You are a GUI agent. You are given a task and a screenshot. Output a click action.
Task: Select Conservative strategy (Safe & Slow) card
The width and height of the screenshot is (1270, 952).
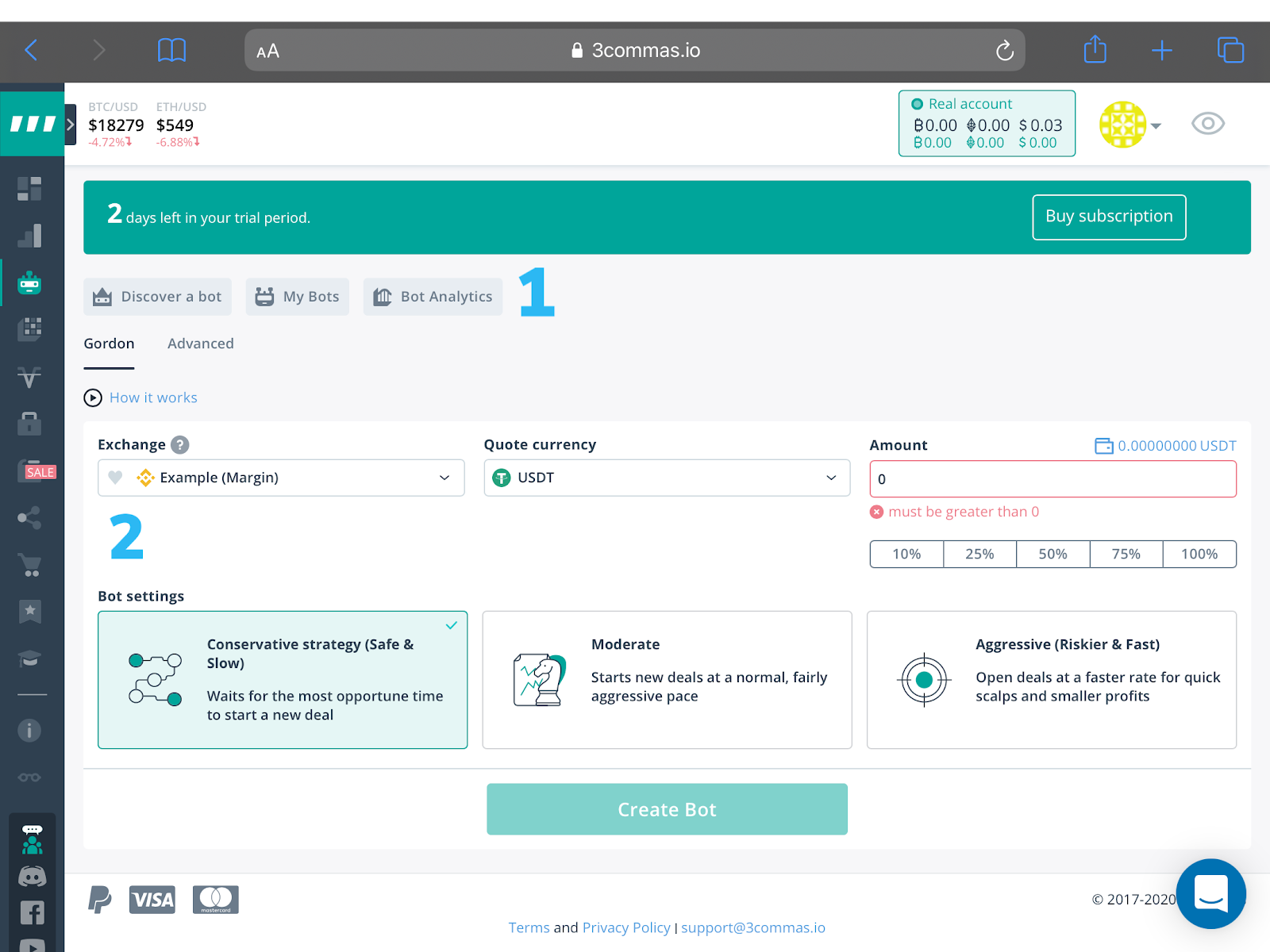pos(283,680)
